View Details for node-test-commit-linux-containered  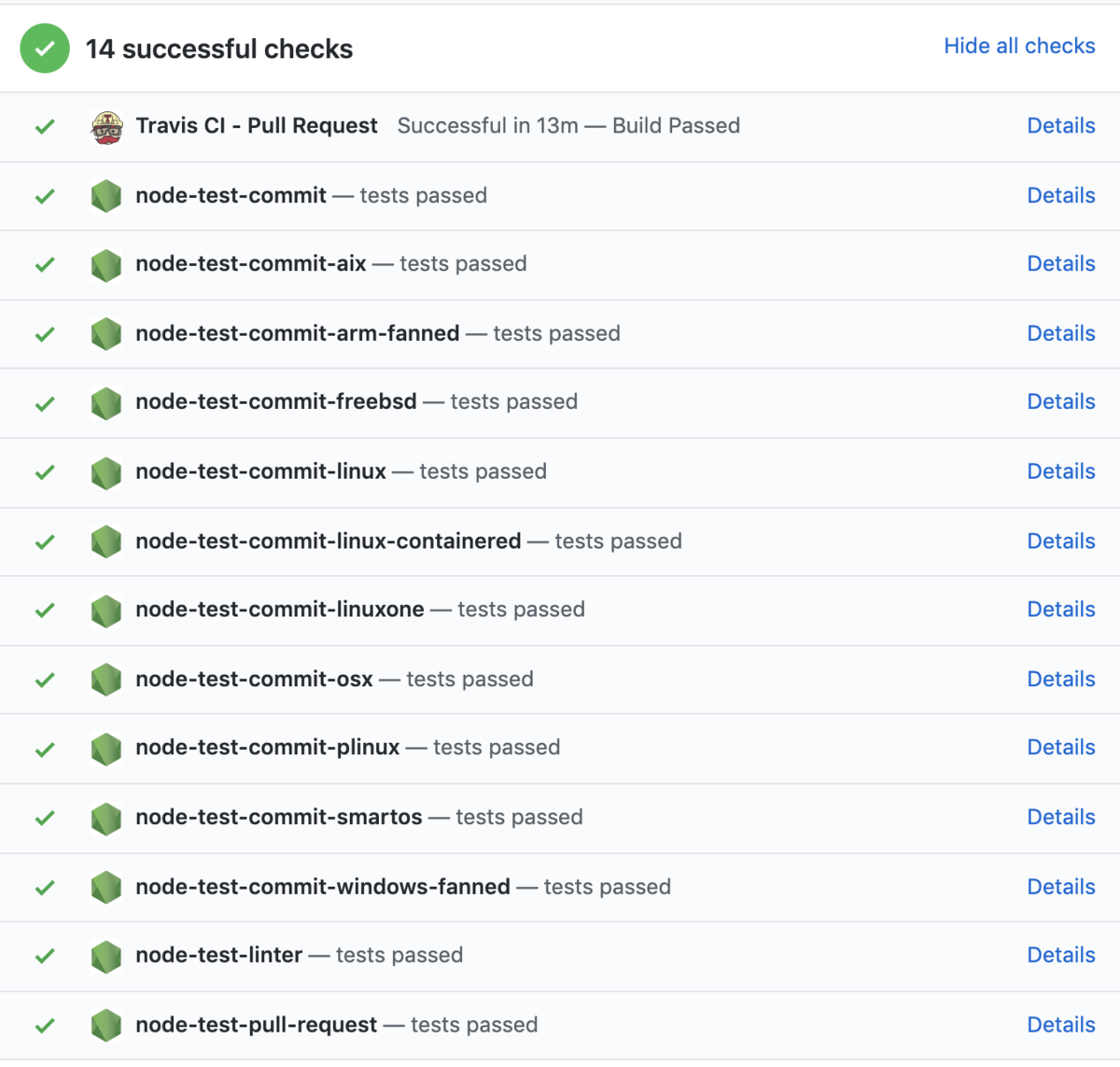tap(1060, 541)
